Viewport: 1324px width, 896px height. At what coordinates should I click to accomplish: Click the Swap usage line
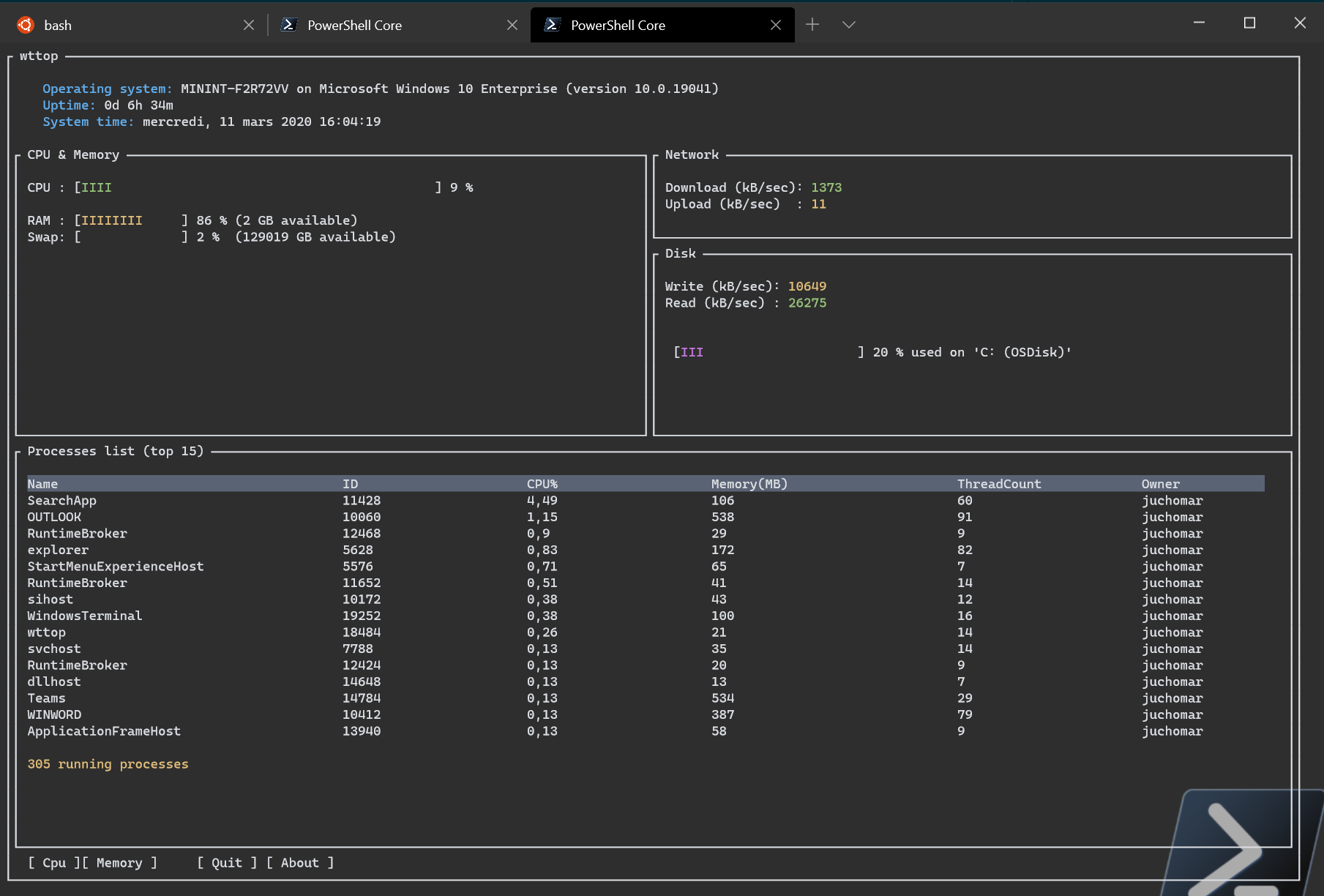[212, 237]
